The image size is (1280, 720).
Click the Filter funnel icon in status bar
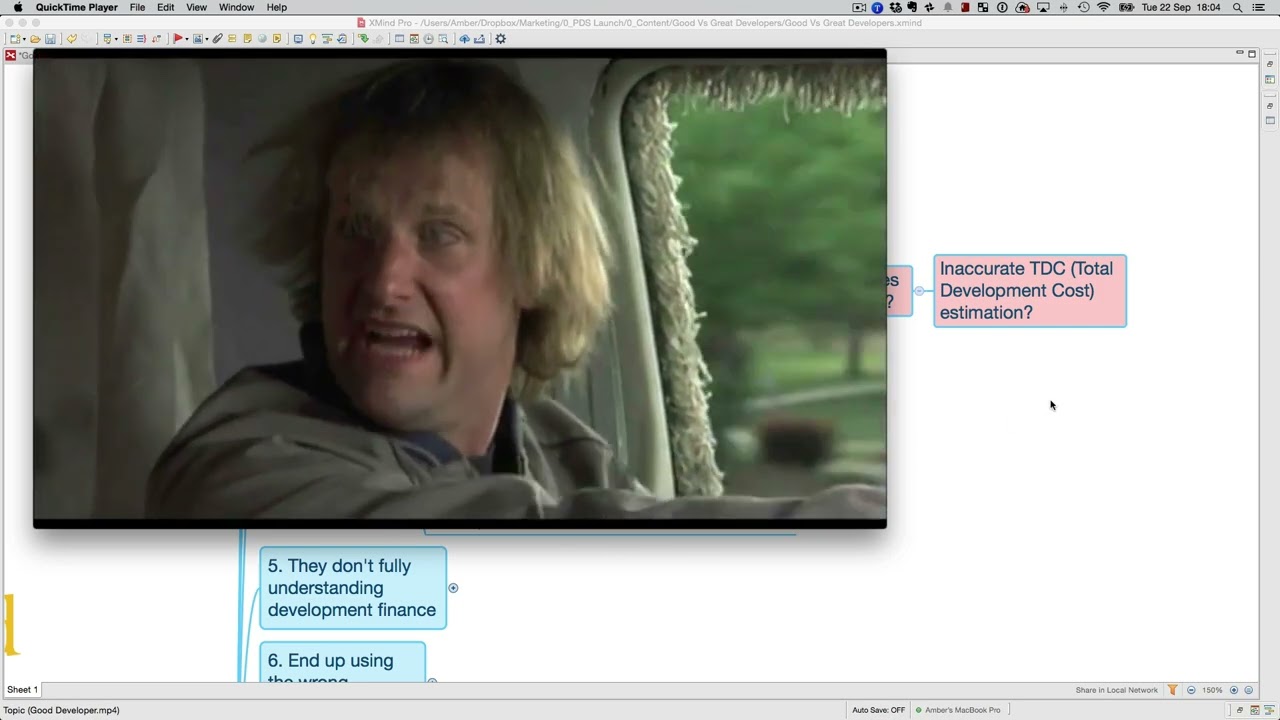[x=1172, y=690]
